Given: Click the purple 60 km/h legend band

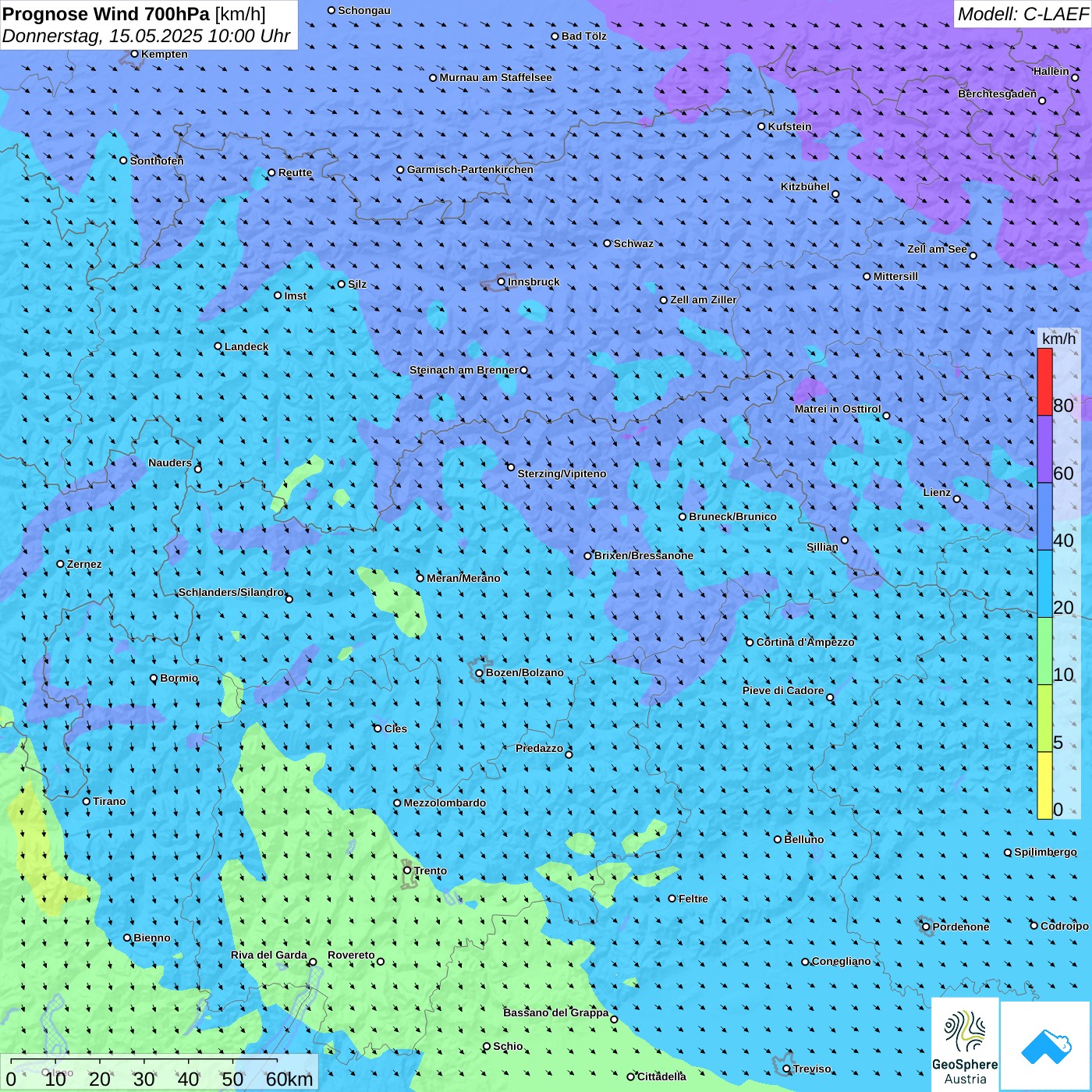Looking at the screenshot, I should coord(1044,449).
